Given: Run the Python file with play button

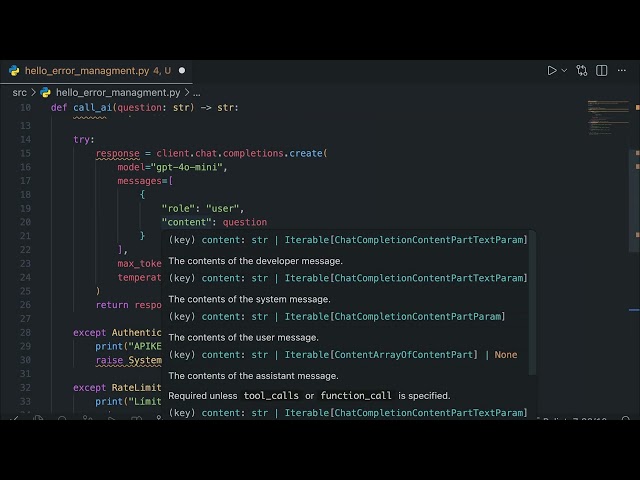Looking at the screenshot, I should [552, 71].
